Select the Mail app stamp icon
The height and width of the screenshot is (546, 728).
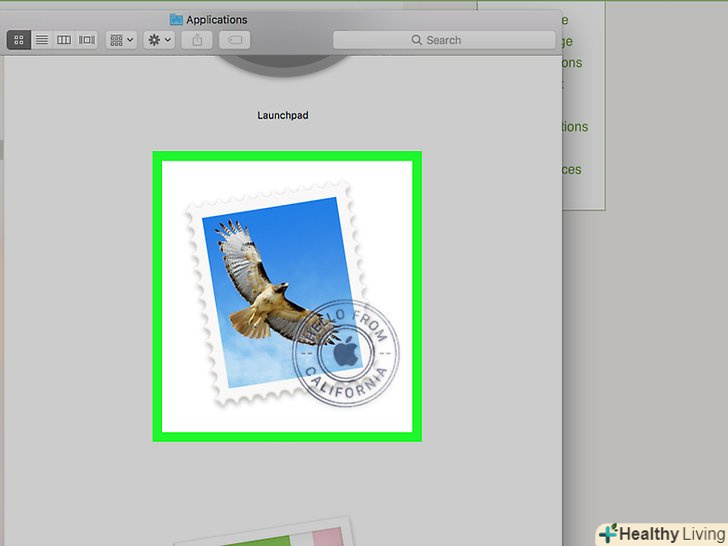click(x=287, y=296)
